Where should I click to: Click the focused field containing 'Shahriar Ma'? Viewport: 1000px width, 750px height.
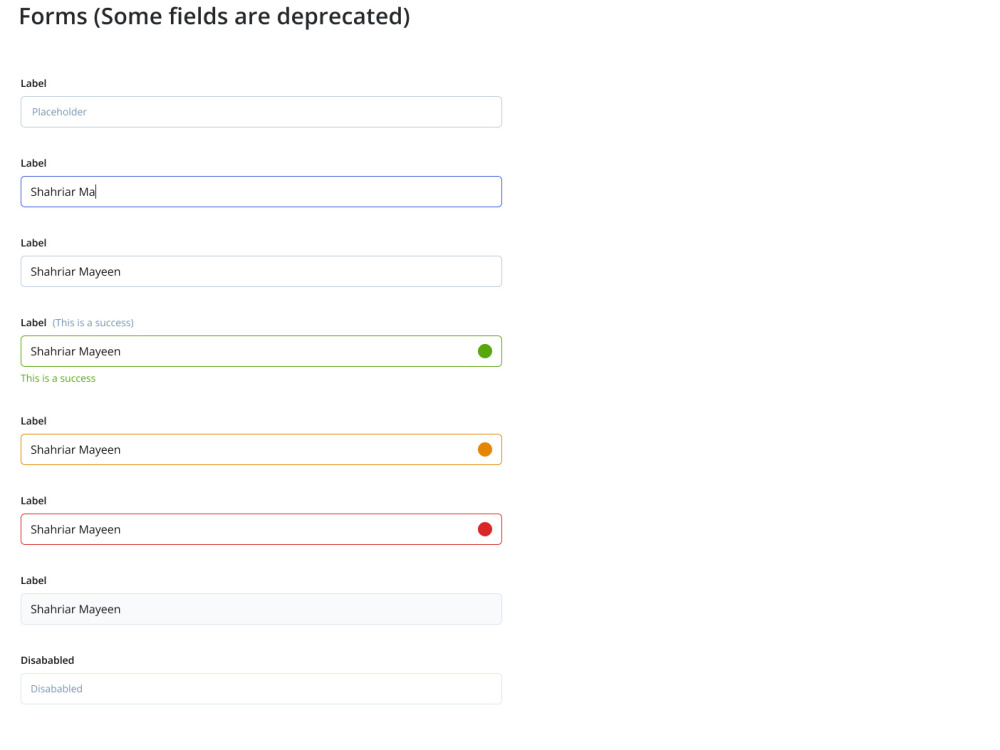tap(261, 192)
